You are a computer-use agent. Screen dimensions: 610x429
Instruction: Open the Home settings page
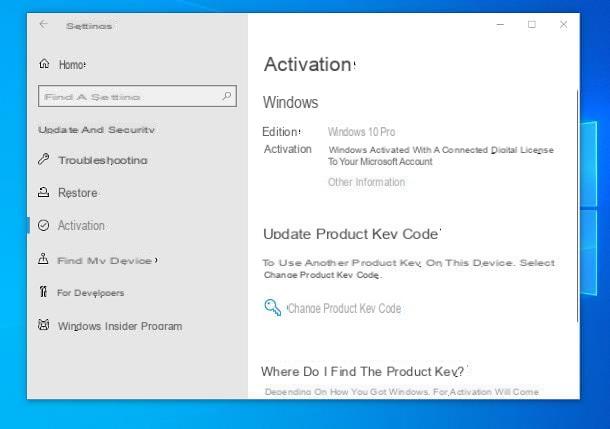point(72,65)
